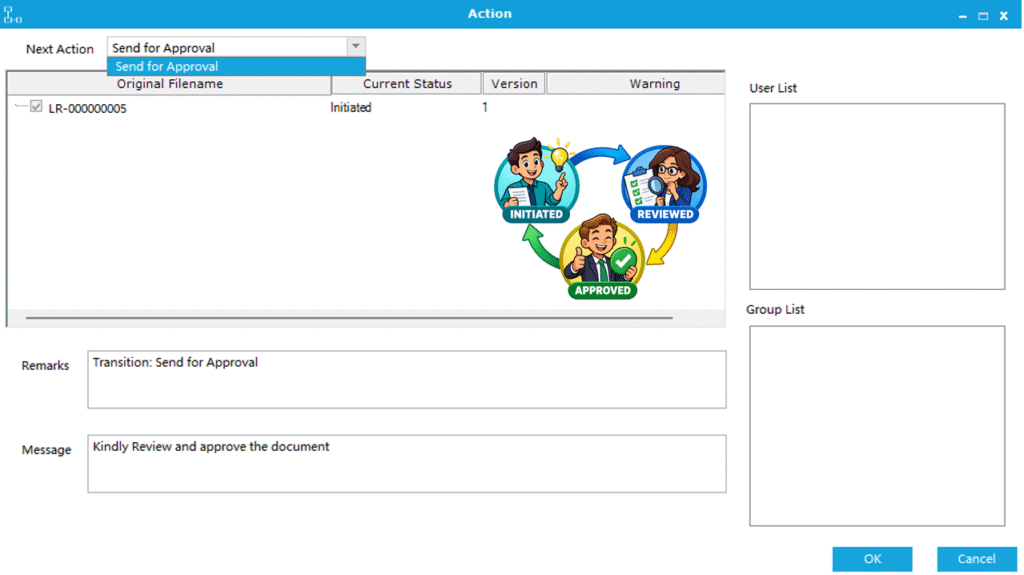Image resolution: width=1024 pixels, height=575 pixels.
Task: Toggle the LR-000000005 checkbox
Action: [36, 107]
